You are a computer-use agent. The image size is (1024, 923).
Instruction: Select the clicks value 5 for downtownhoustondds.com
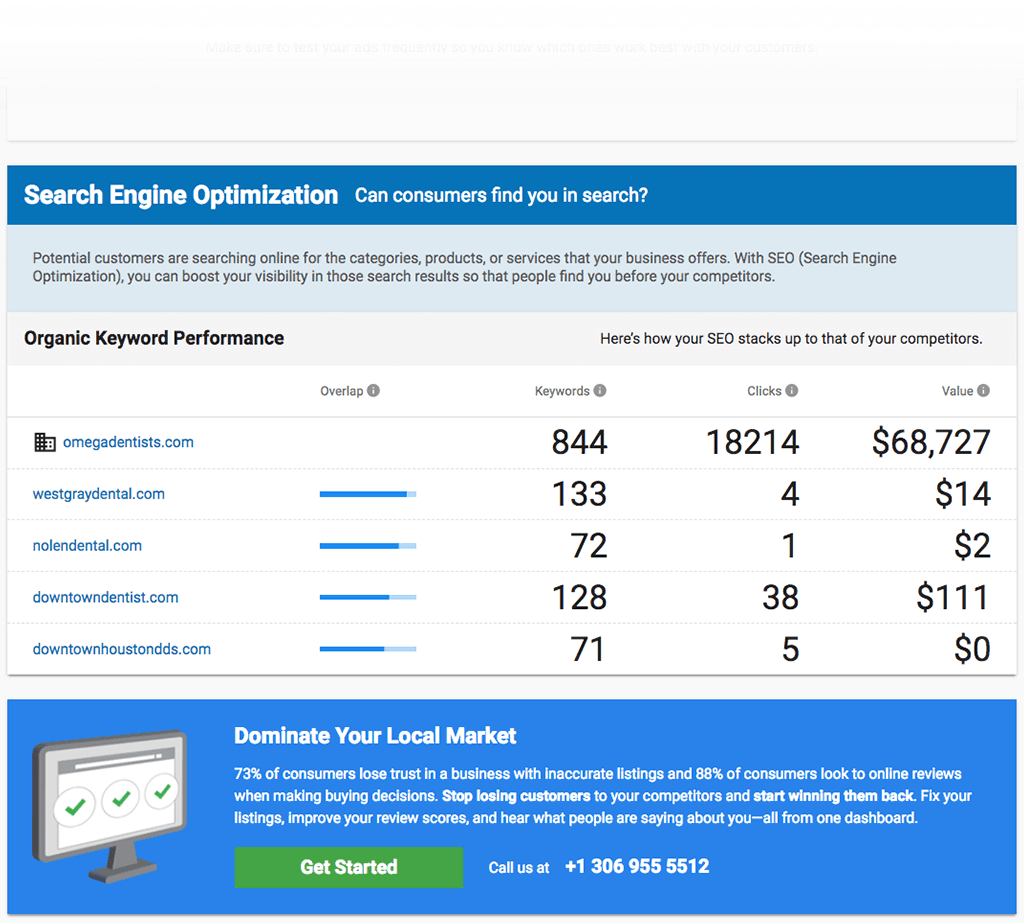[791, 649]
